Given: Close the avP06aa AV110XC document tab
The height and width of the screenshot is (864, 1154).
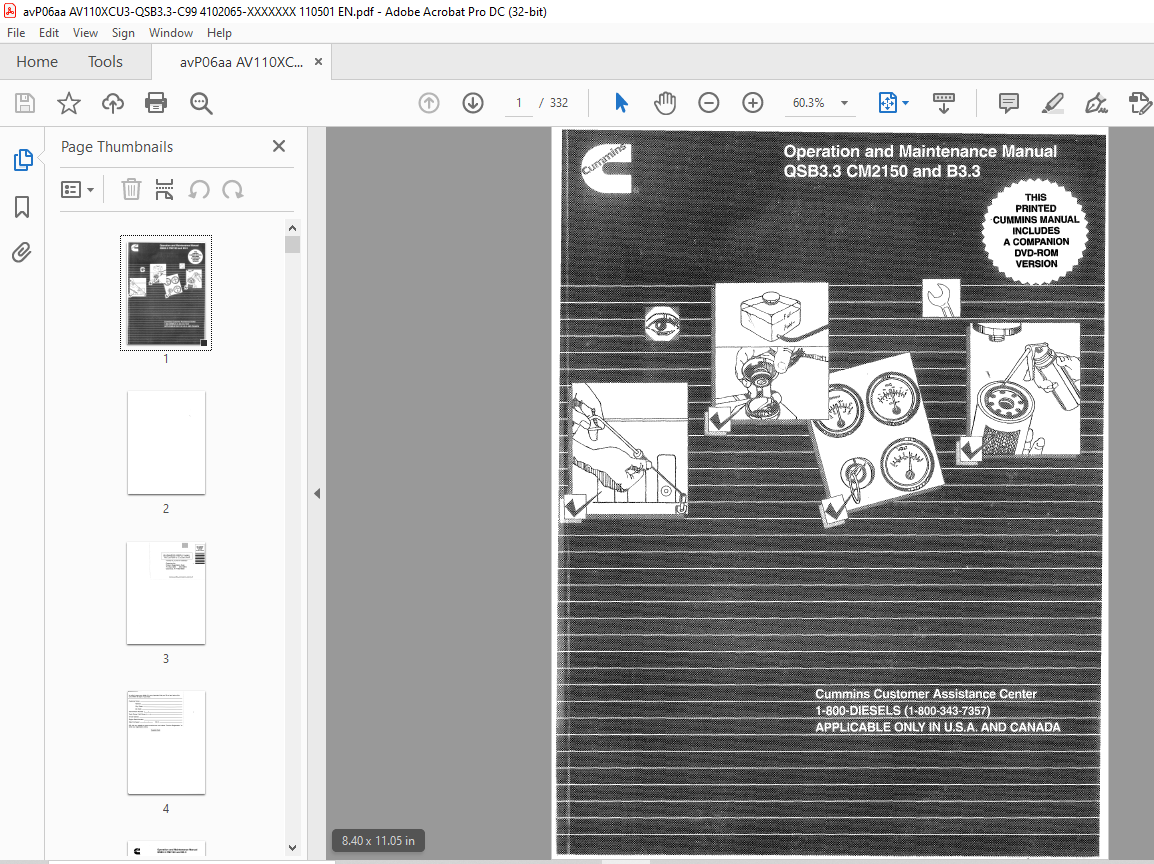Looking at the screenshot, I should point(319,62).
